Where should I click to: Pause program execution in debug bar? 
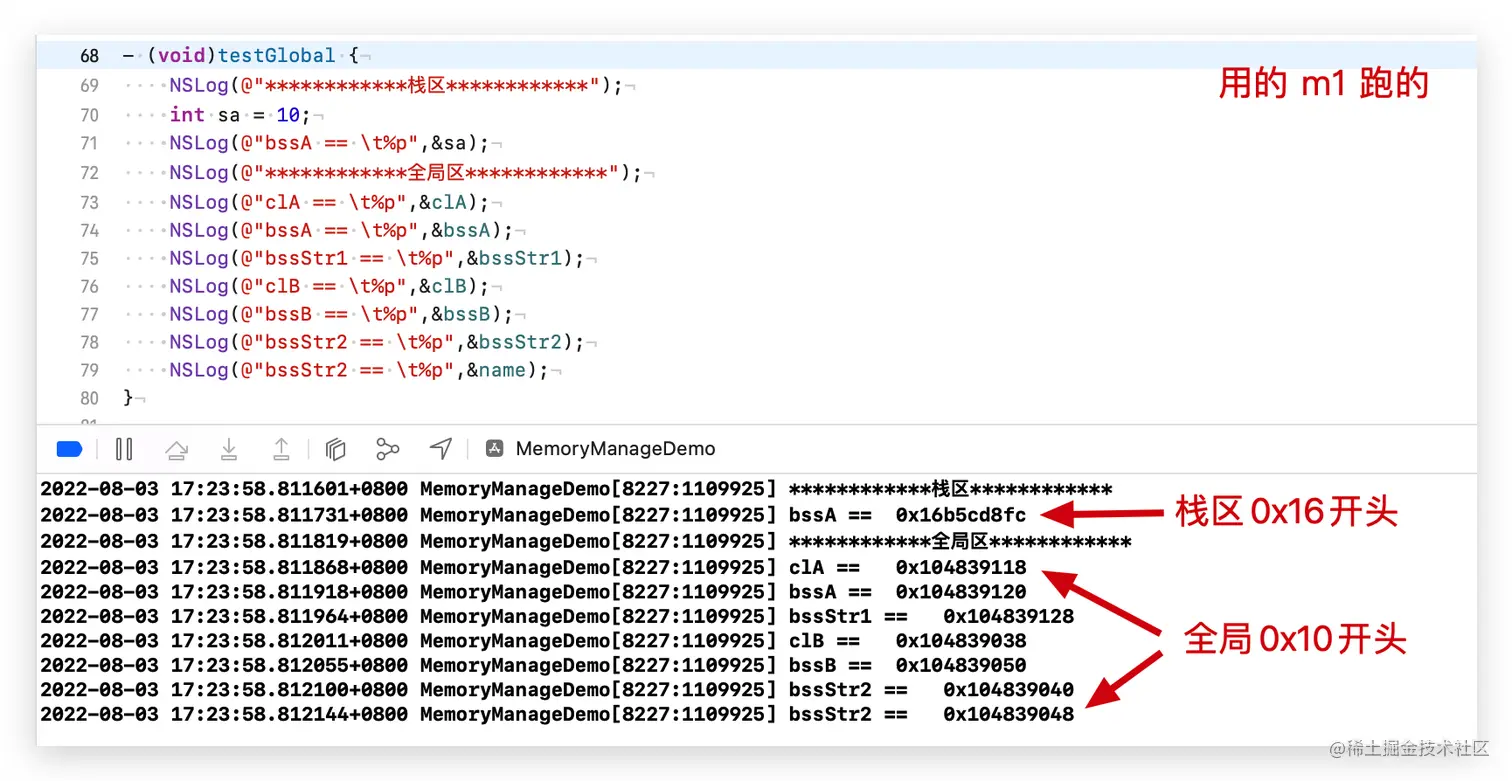124,449
